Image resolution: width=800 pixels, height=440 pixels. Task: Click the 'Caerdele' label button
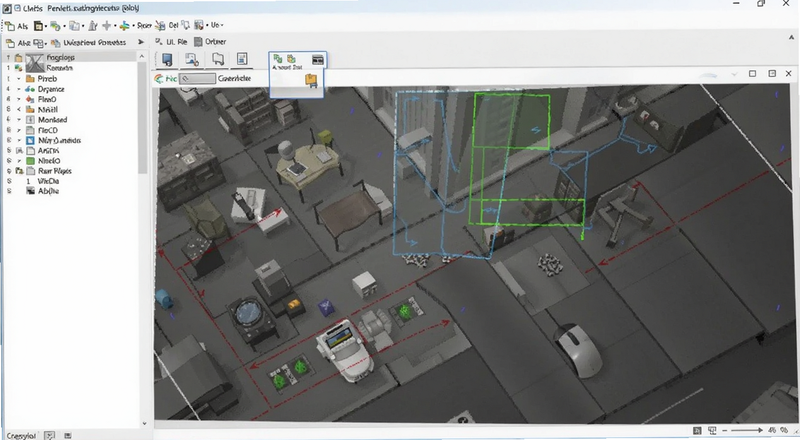(x=234, y=78)
